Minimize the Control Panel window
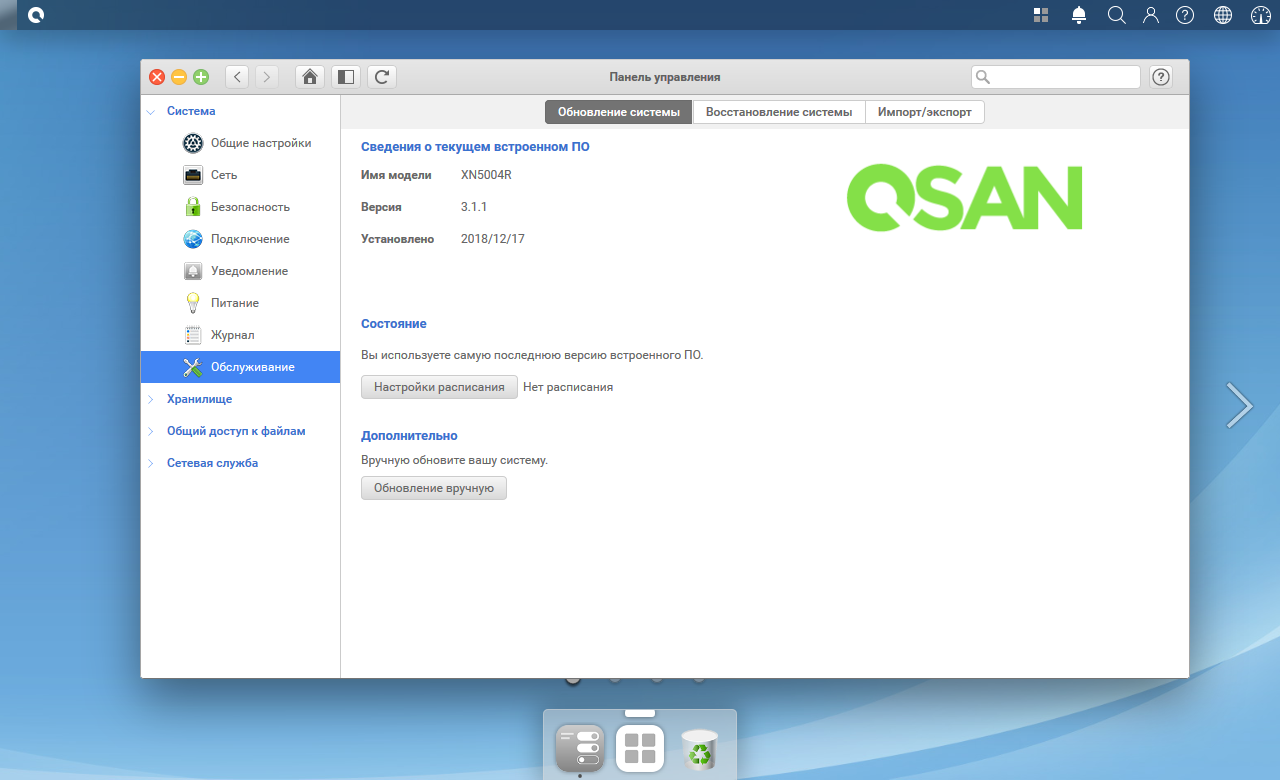The height and width of the screenshot is (780, 1280). pyautogui.click(x=179, y=77)
